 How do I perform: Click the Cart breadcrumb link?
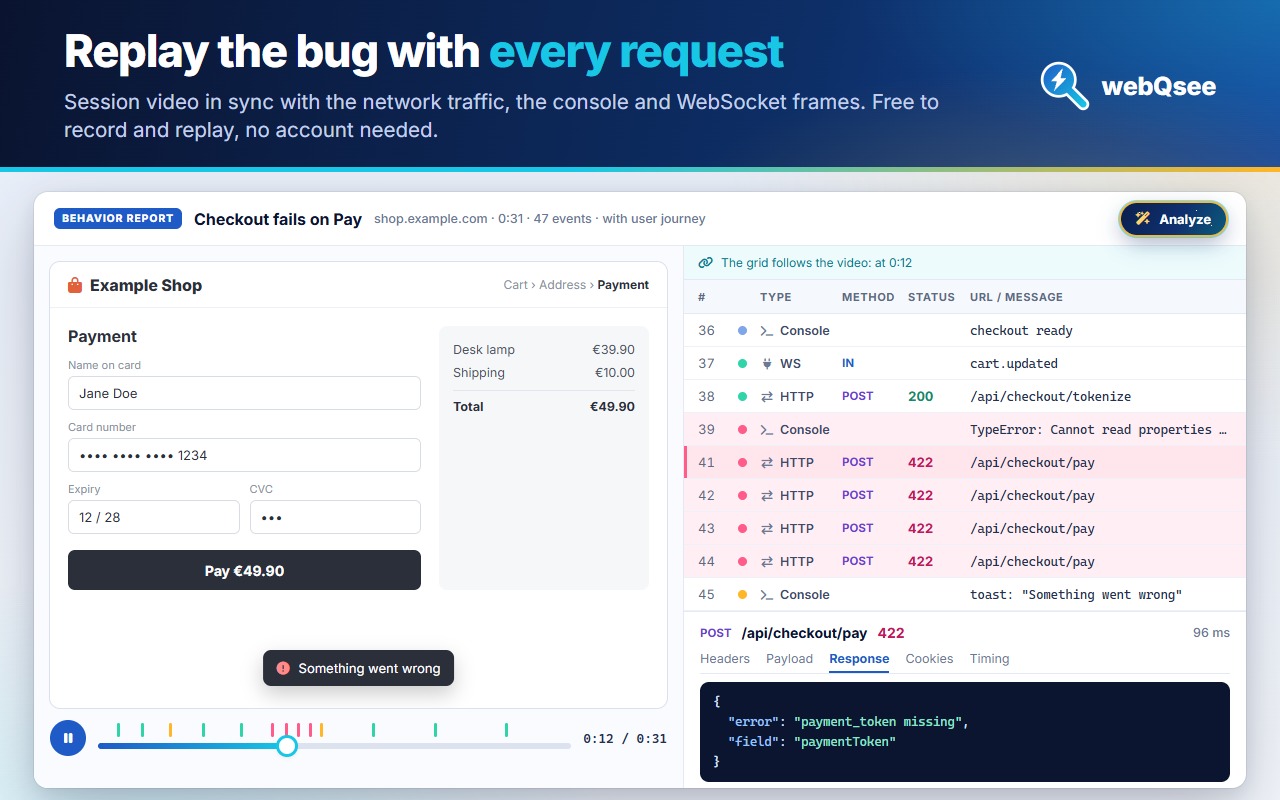click(x=515, y=285)
